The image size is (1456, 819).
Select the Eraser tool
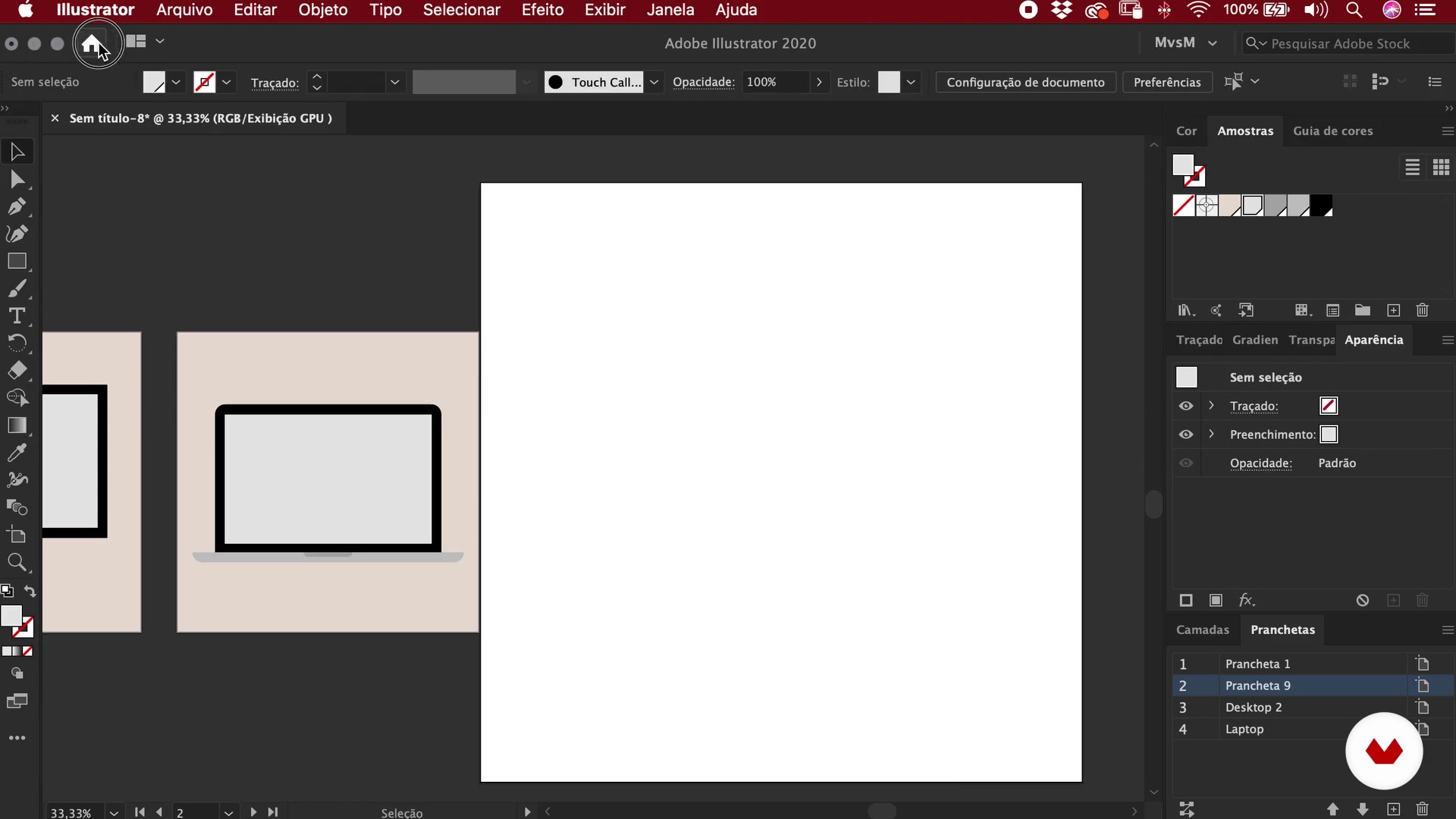click(17, 370)
